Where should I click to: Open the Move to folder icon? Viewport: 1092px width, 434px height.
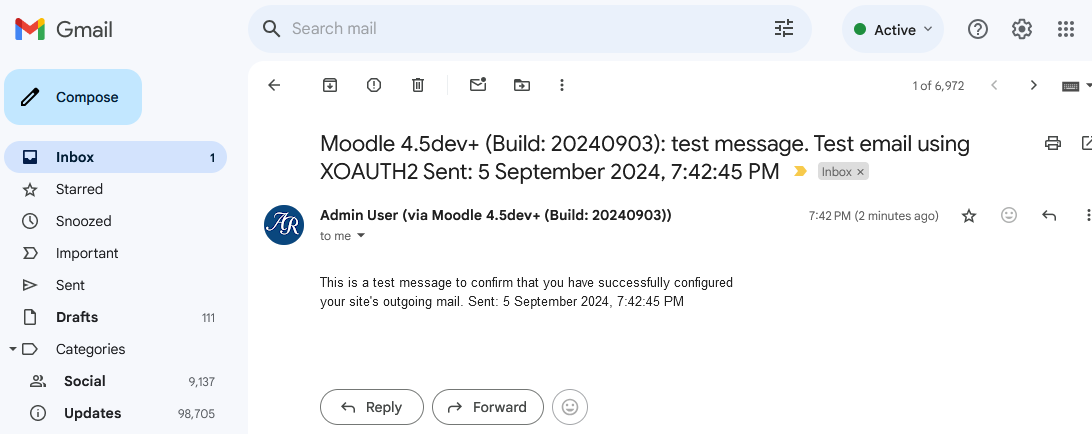(x=522, y=85)
